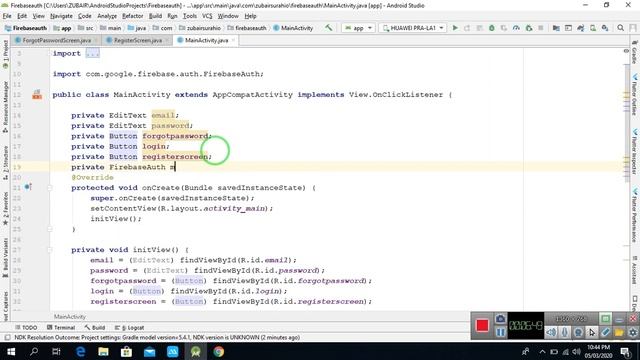Click the Search Everywhere magnifier icon

click(x=620, y=28)
